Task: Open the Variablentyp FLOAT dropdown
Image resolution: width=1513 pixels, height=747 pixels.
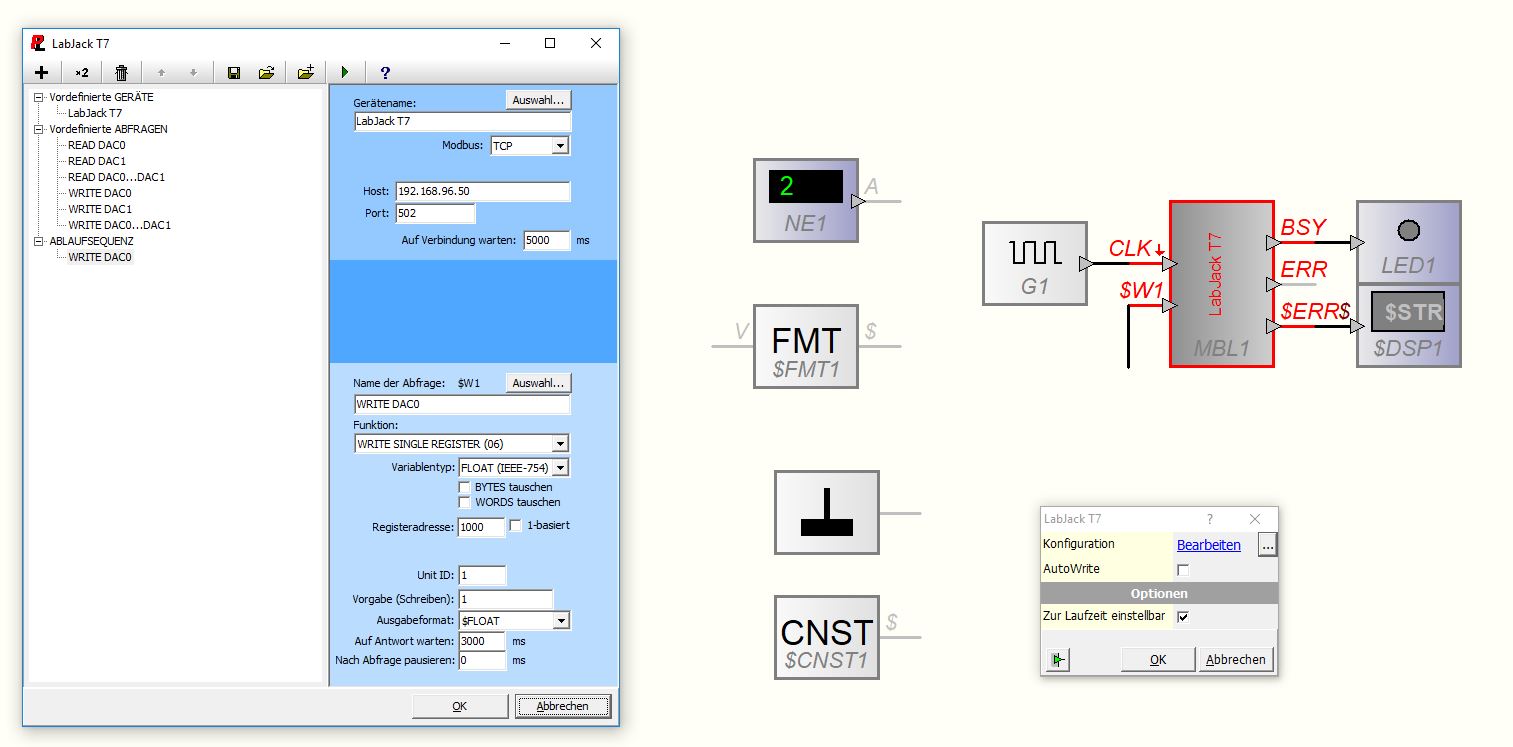Action: 560,467
